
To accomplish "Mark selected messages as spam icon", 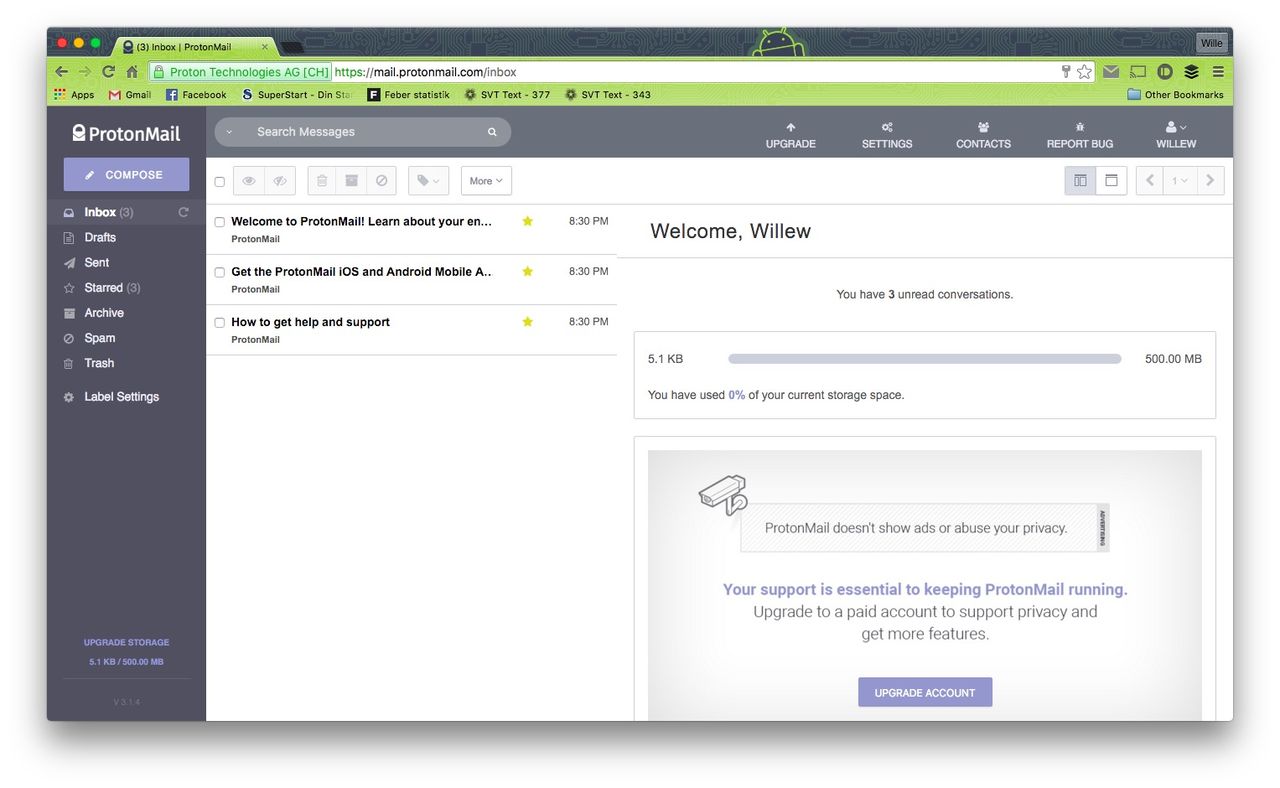I will click(381, 181).
